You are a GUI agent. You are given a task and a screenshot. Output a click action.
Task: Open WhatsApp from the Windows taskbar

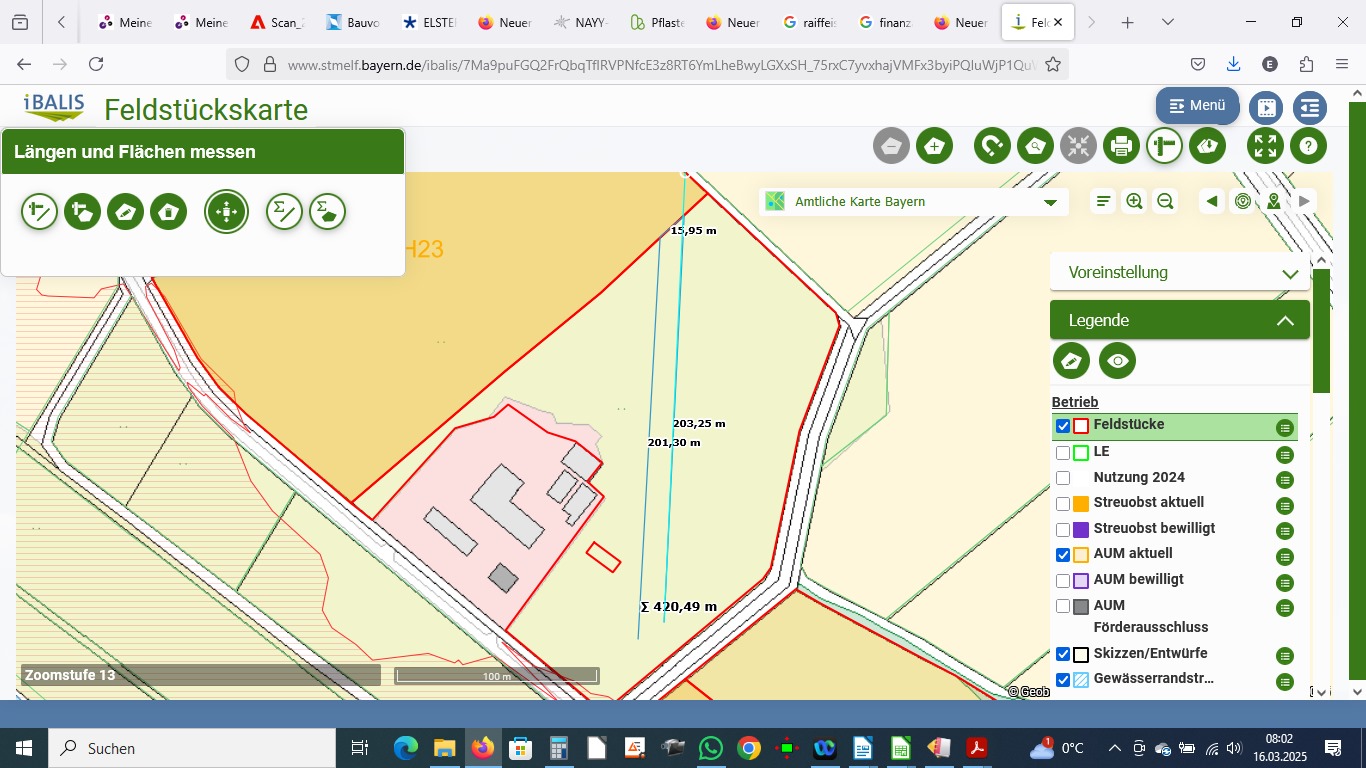point(711,748)
